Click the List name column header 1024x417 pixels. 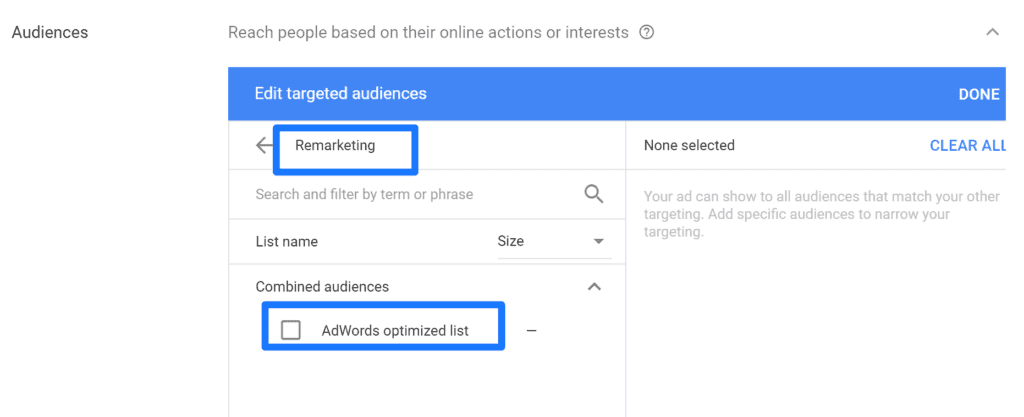click(287, 242)
